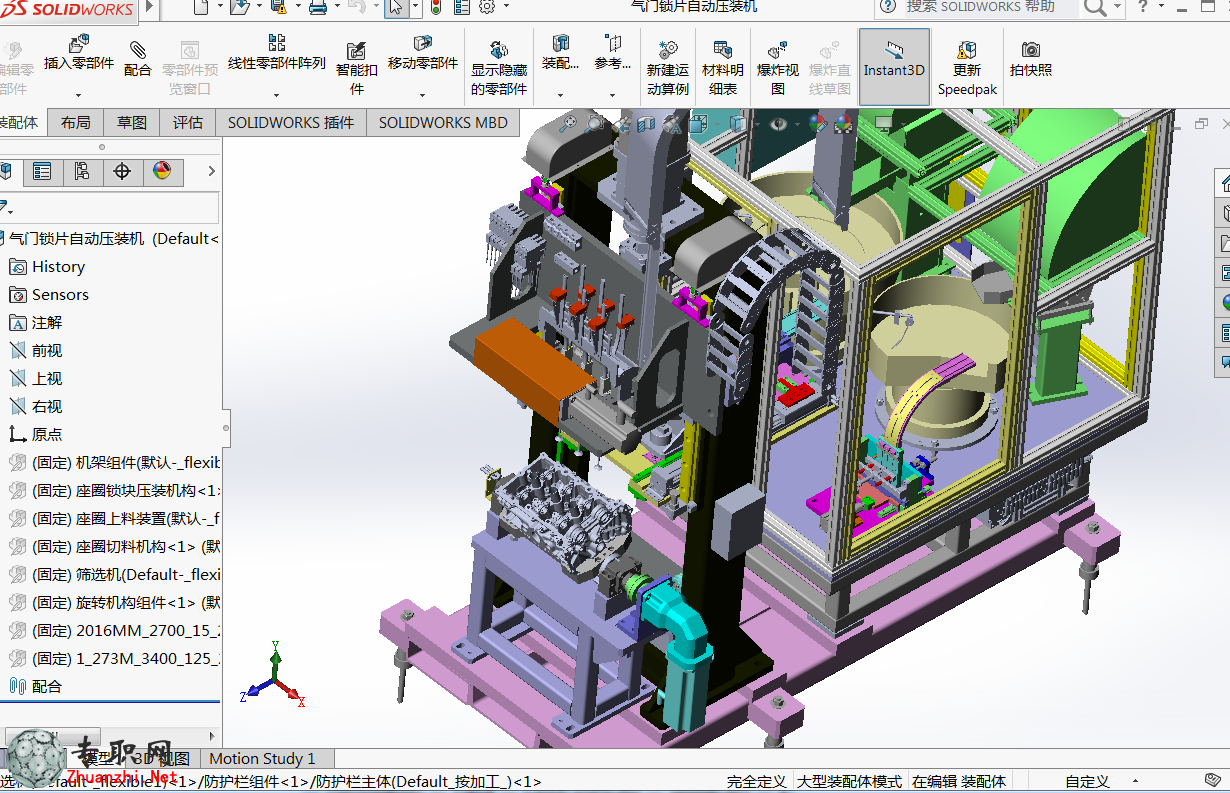The width and height of the screenshot is (1230, 793).
Task: Click the New document icon in title toolbar
Action: tap(201, 8)
